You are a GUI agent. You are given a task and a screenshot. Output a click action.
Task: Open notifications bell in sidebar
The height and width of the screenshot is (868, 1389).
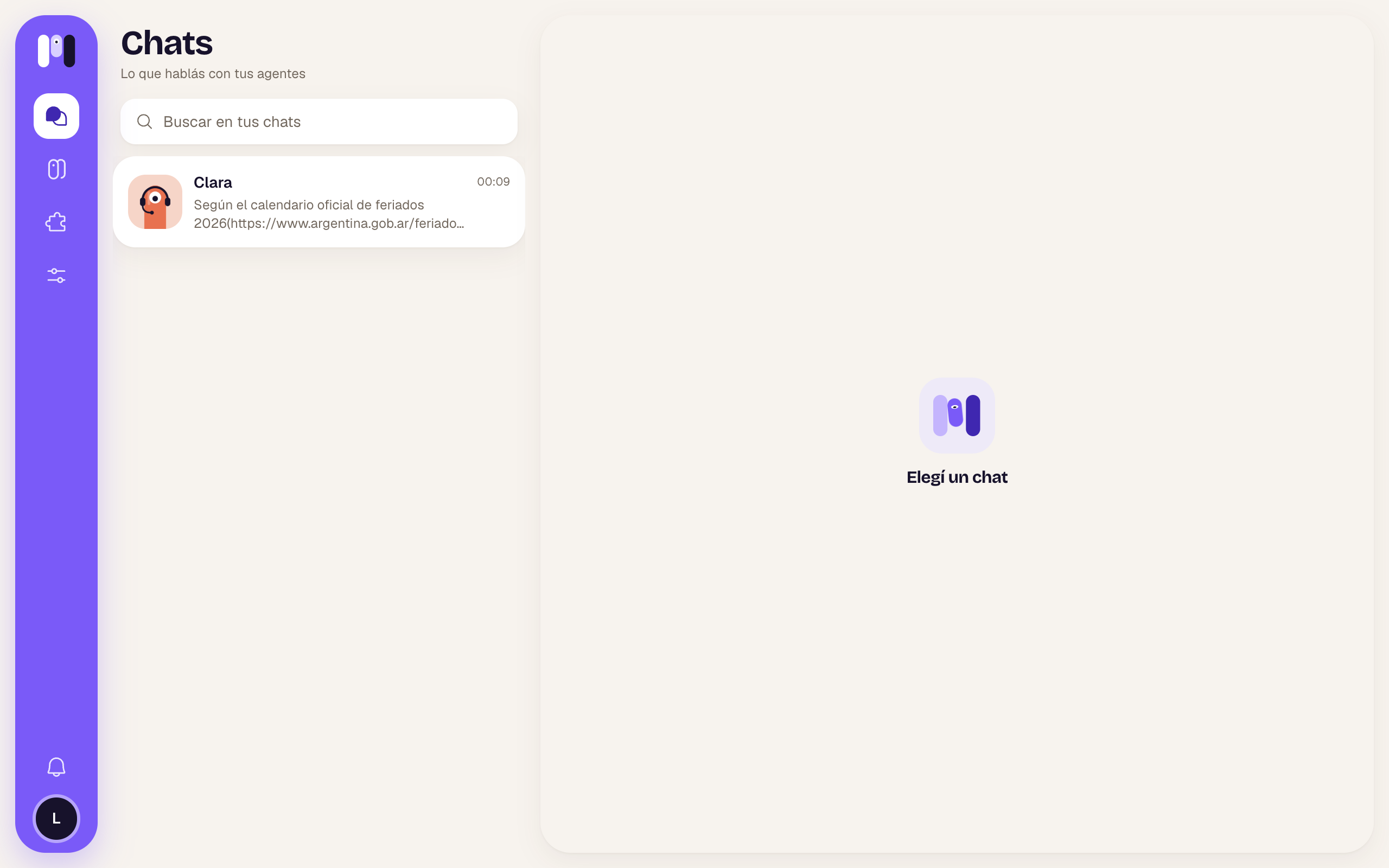[56, 767]
